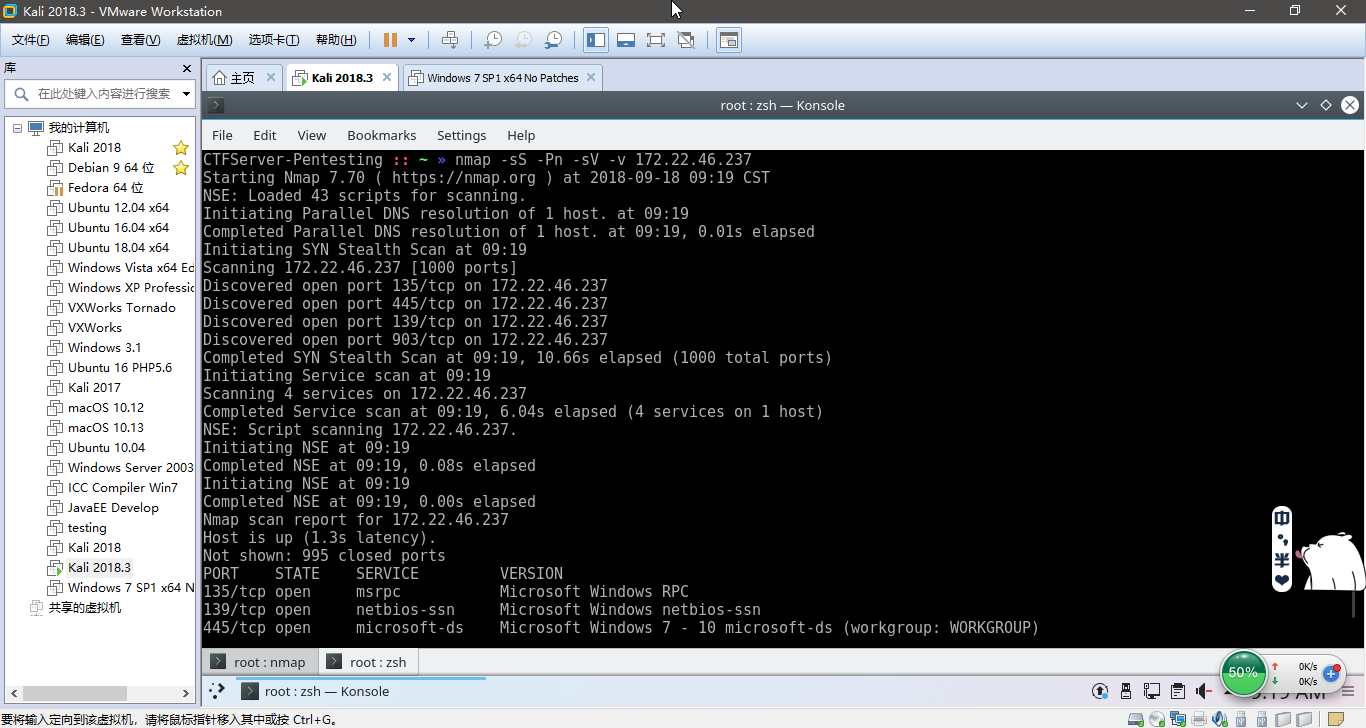
Task: Open the KDE network connections tray icon
Action: [1152, 691]
